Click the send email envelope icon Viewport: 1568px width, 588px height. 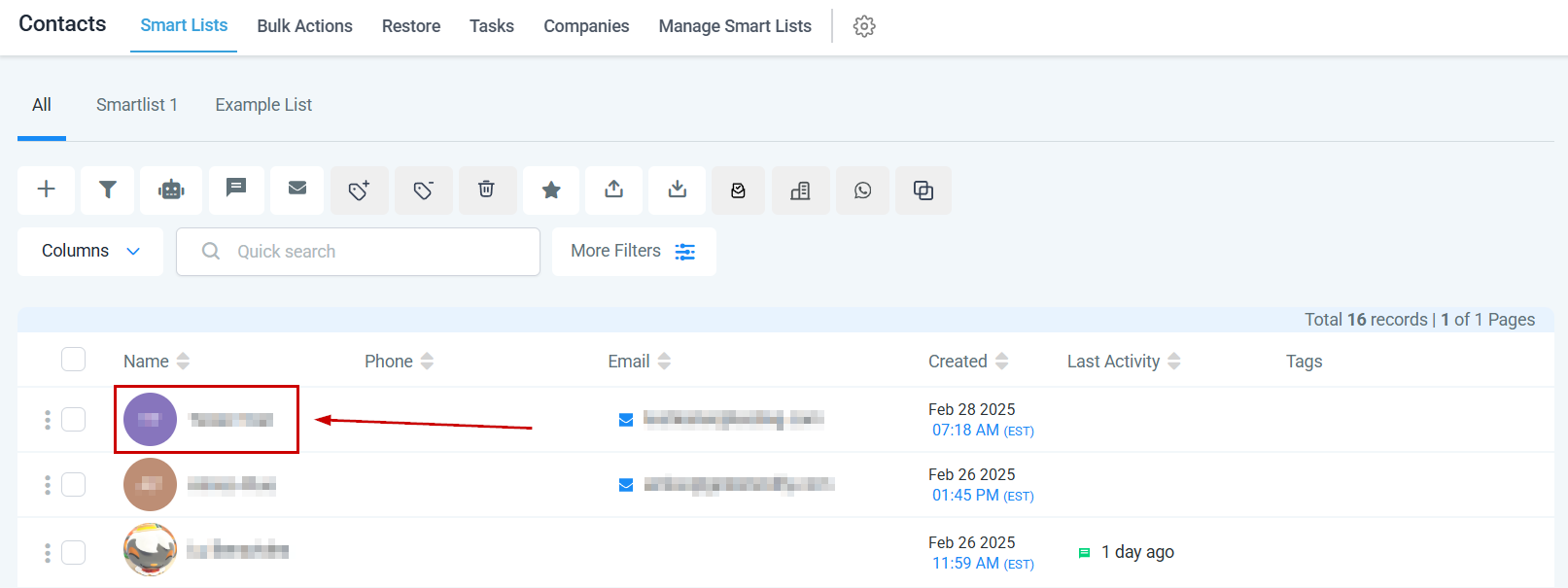point(297,190)
